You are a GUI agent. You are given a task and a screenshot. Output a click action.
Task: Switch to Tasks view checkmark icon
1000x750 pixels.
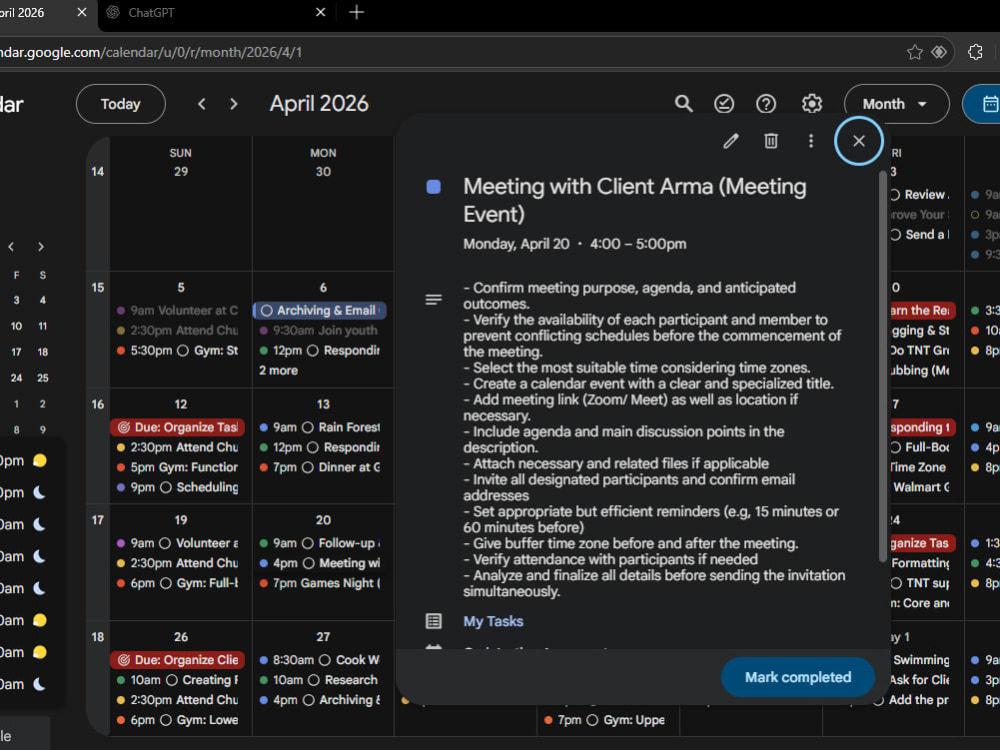(724, 104)
